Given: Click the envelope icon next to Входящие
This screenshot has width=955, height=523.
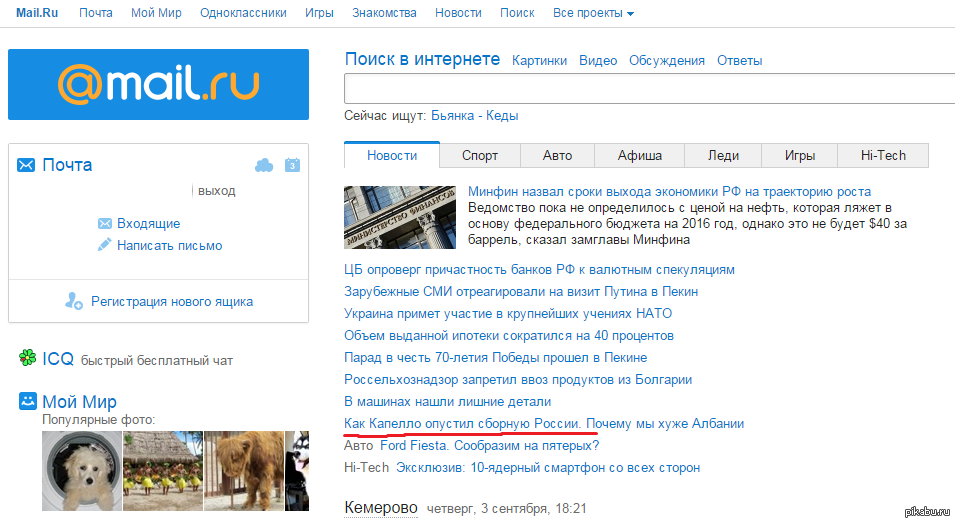Looking at the screenshot, I should click(x=105, y=223).
